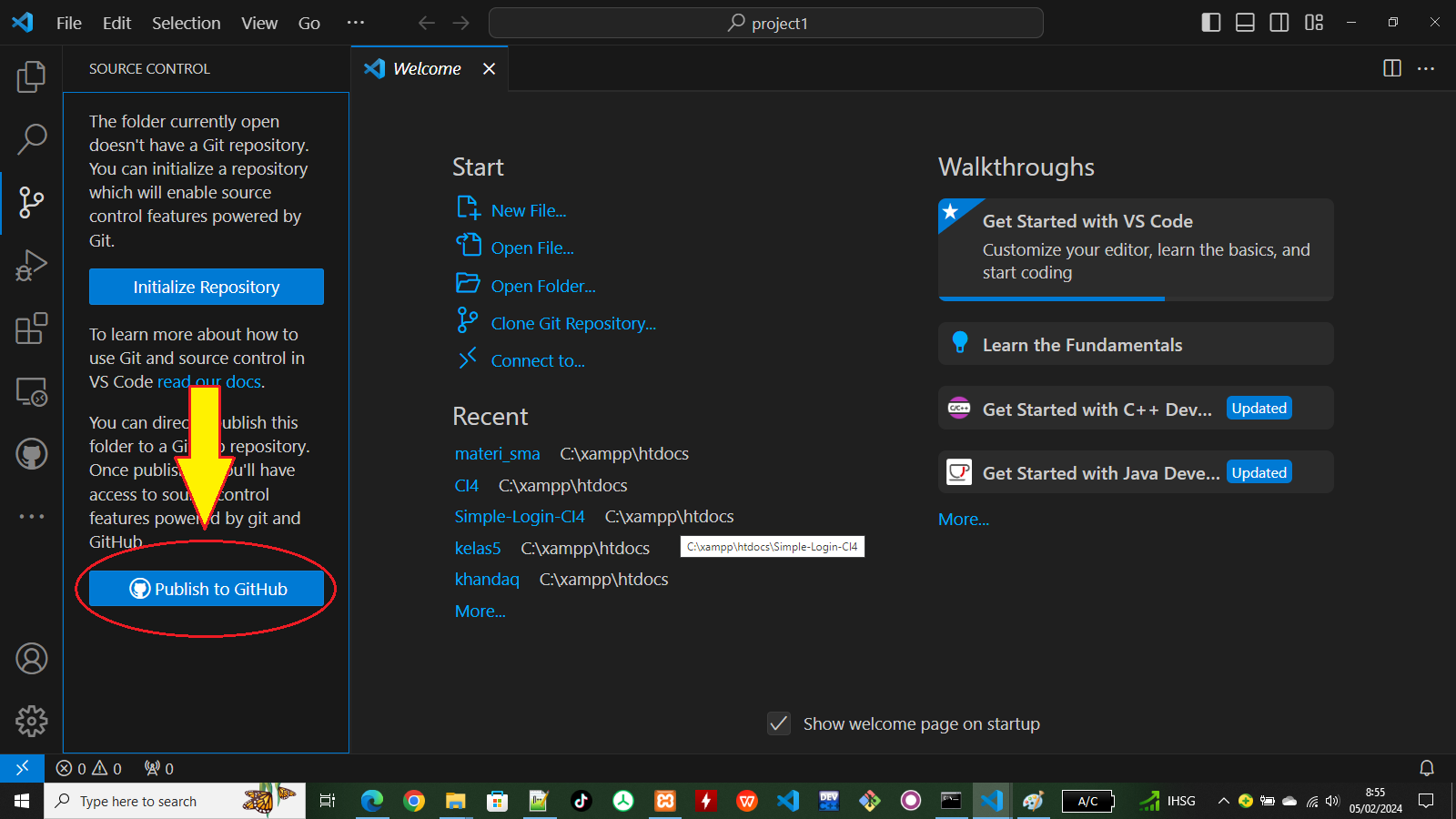This screenshot has height=819, width=1456.
Task: Open recent folder materi_sma
Action: (498, 453)
